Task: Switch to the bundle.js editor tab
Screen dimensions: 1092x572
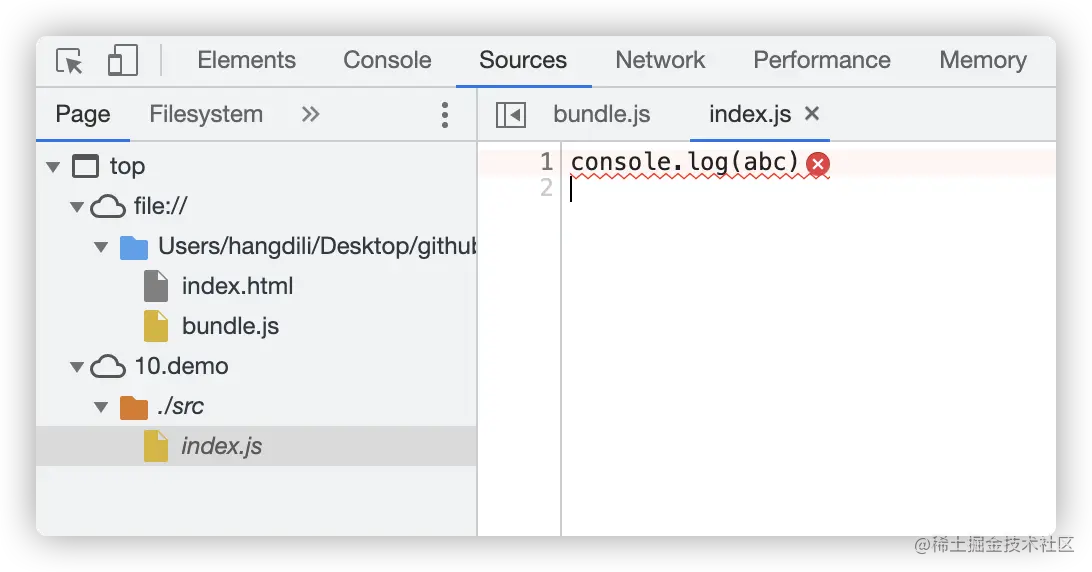Action: 602,114
